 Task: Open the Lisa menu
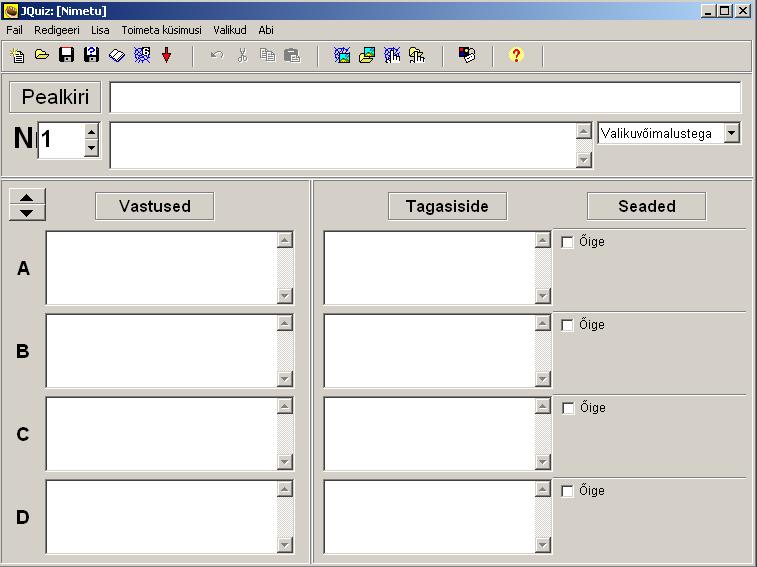coord(100,30)
